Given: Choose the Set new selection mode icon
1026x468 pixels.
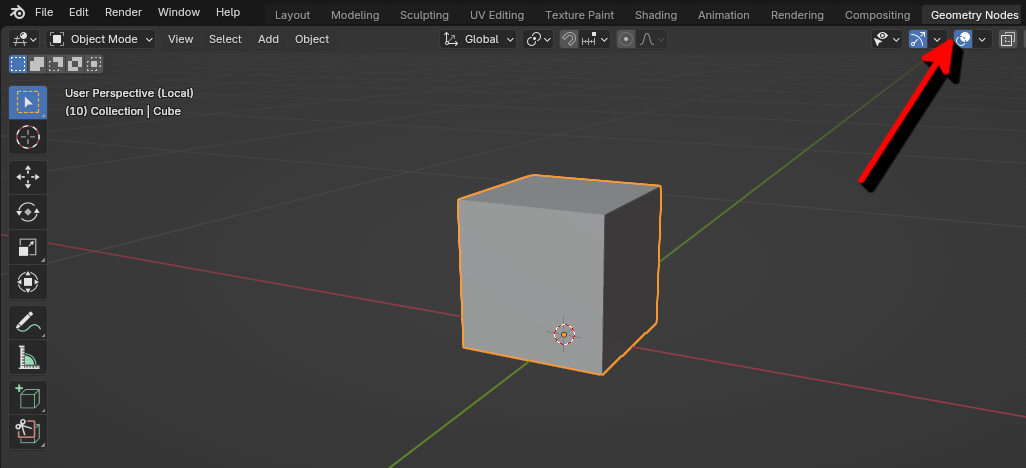Looking at the screenshot, I should point(18,63).
